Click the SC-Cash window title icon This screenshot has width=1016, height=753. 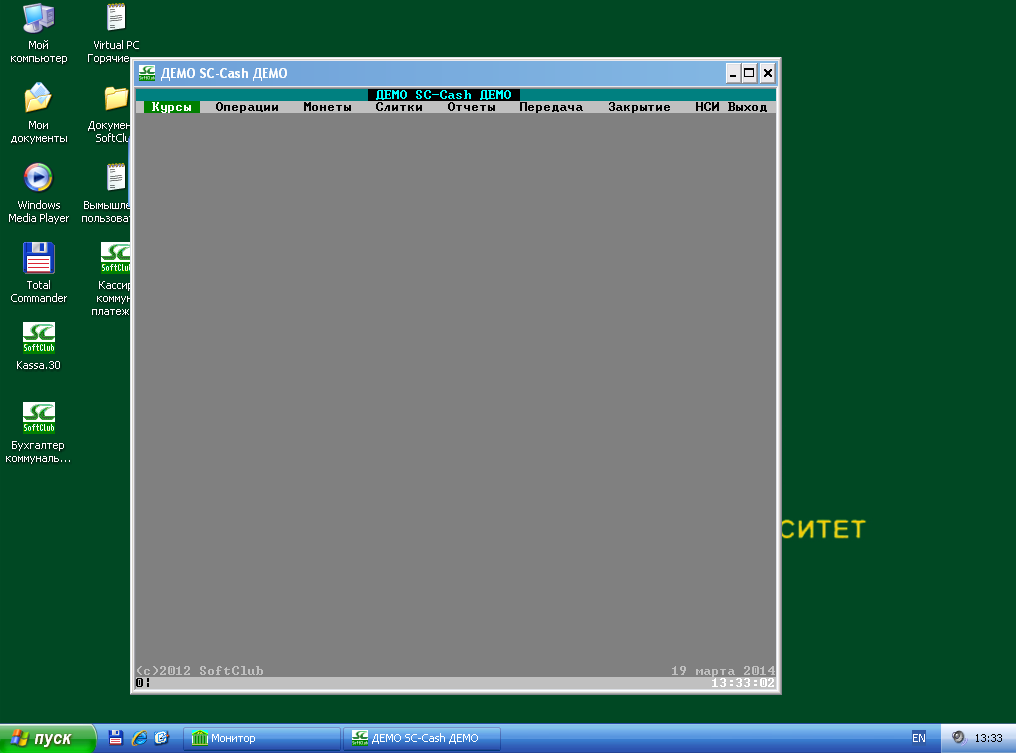147,73
